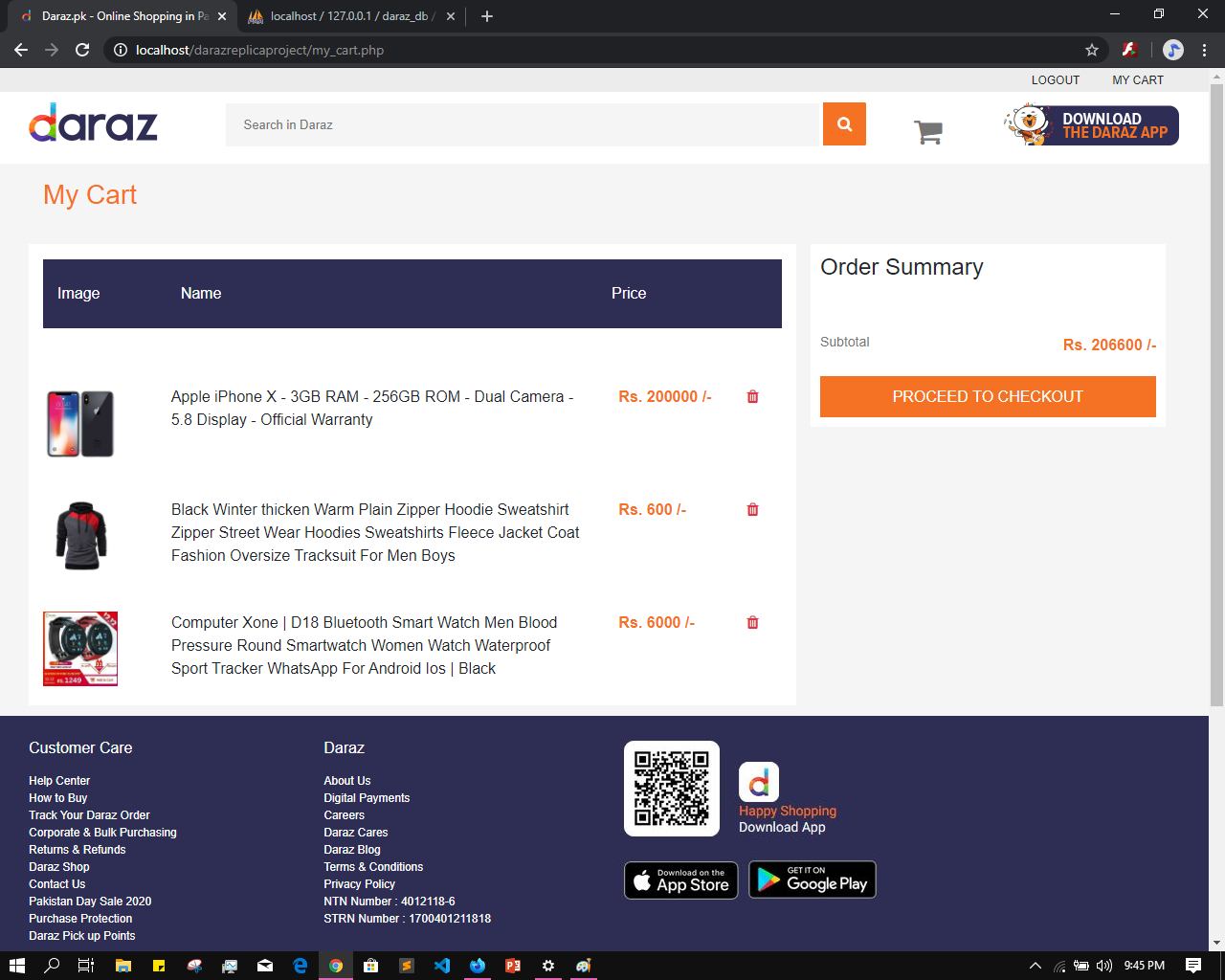
Task: Open Track Your Daraz Order link
Action: [x=89, y=815]
